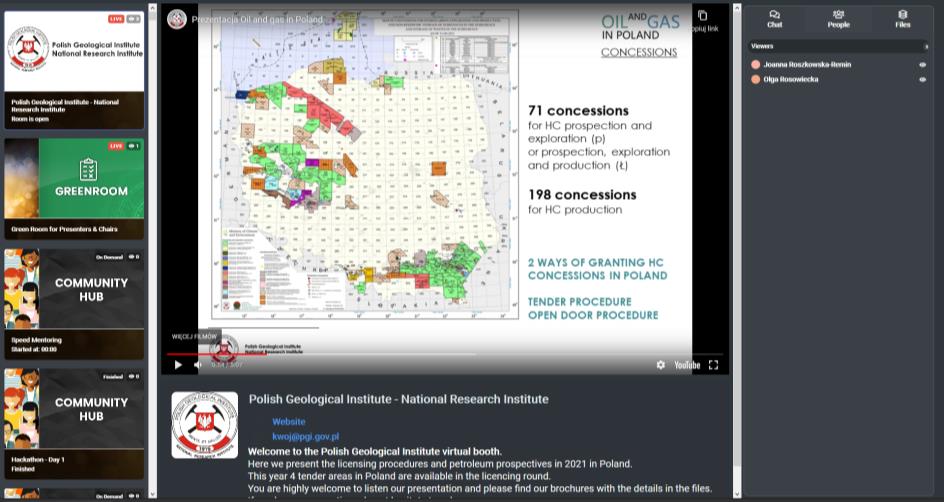944x502 pixels.
Task: Click the booth title 'Polish Geological Institute - National Research Institute'
Action: coord(399,399)
